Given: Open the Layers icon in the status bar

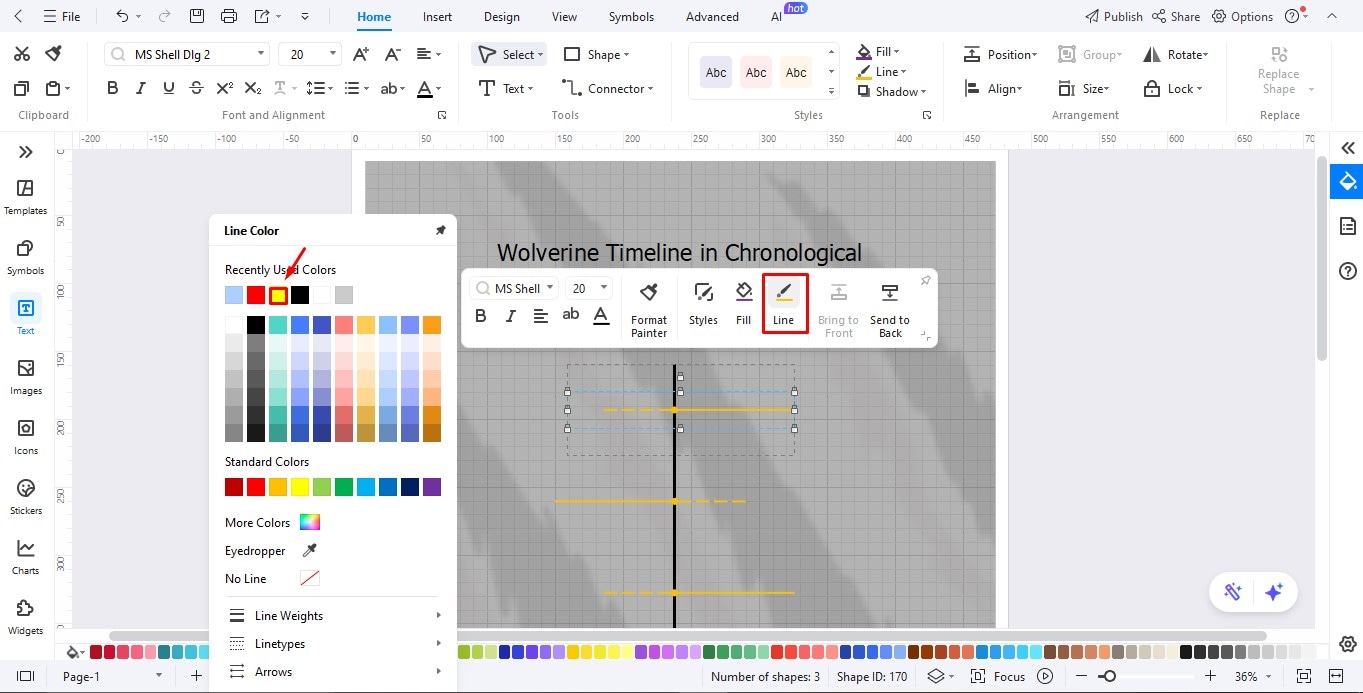Looking at the screenshot, I should click(935, 676).
